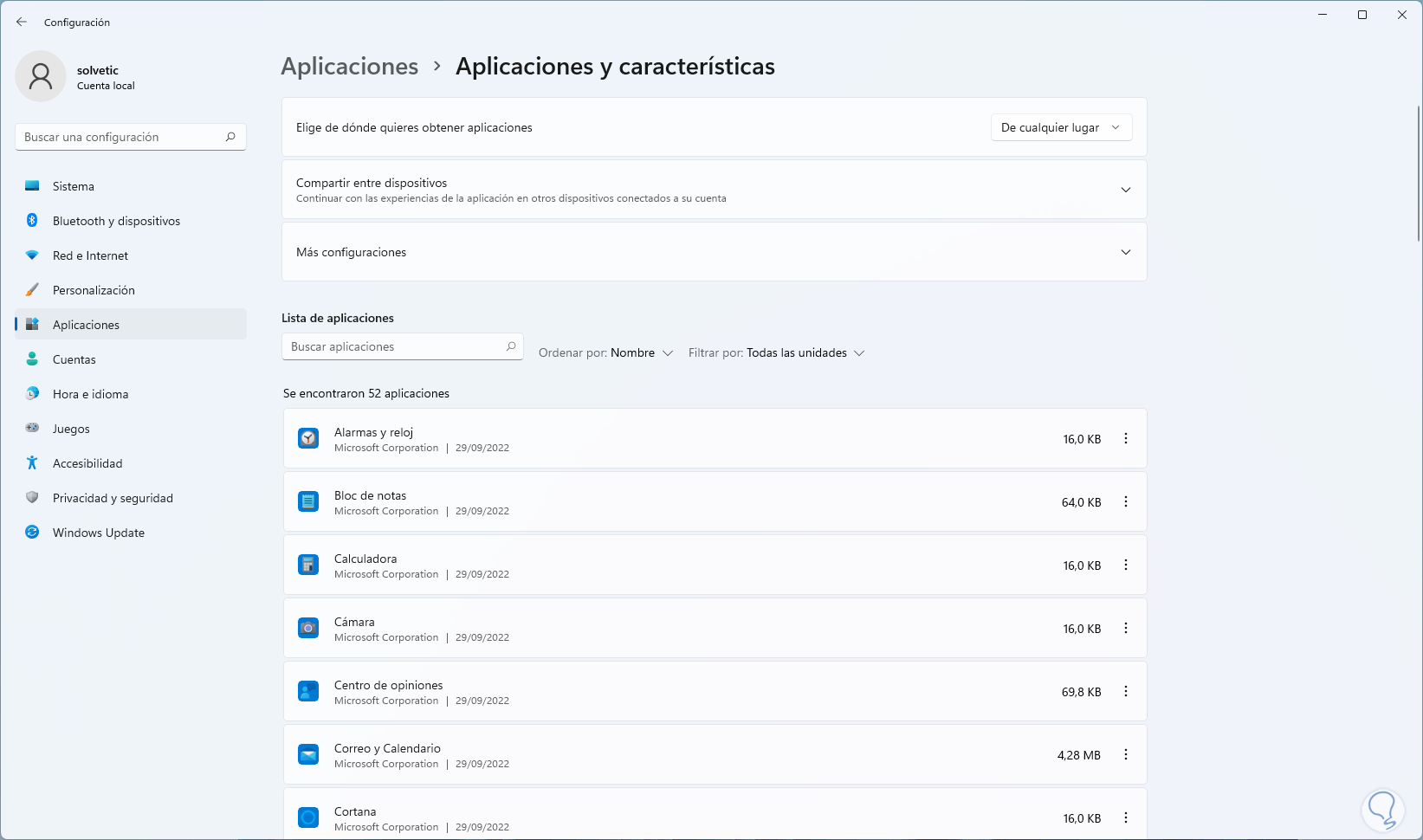Click the Bloc de notas app icon
The width and height of the screenshot is (1423, 840).
(308, 501)
